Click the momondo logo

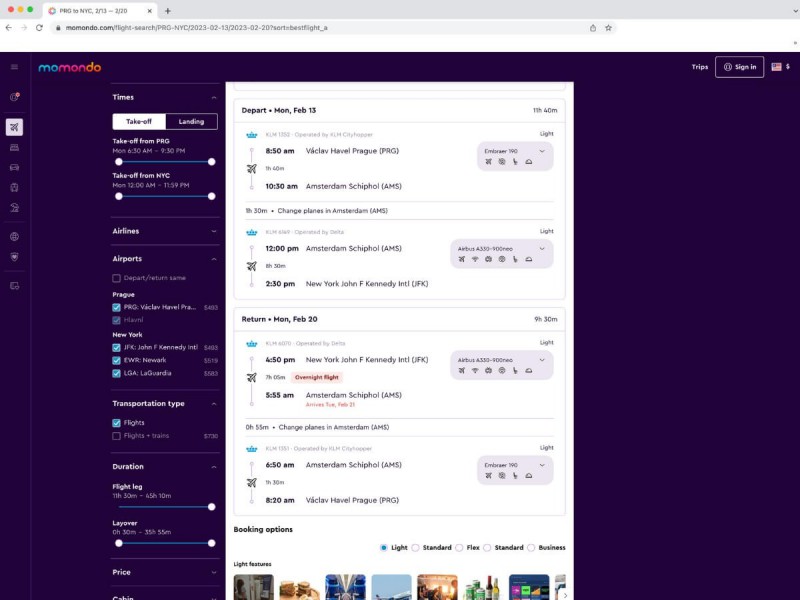tap(69, 67)
